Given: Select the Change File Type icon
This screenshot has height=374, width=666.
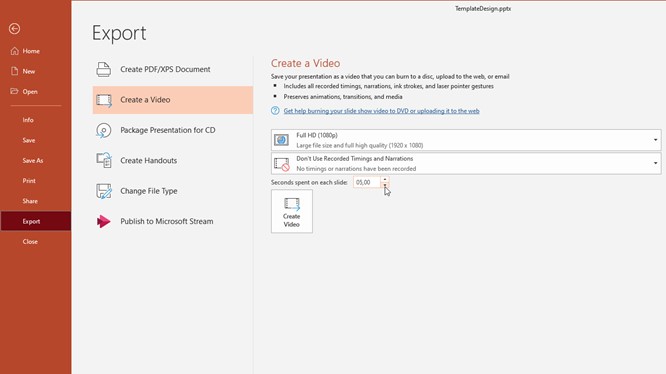Looking at the screenshot, I should [104, 191].
